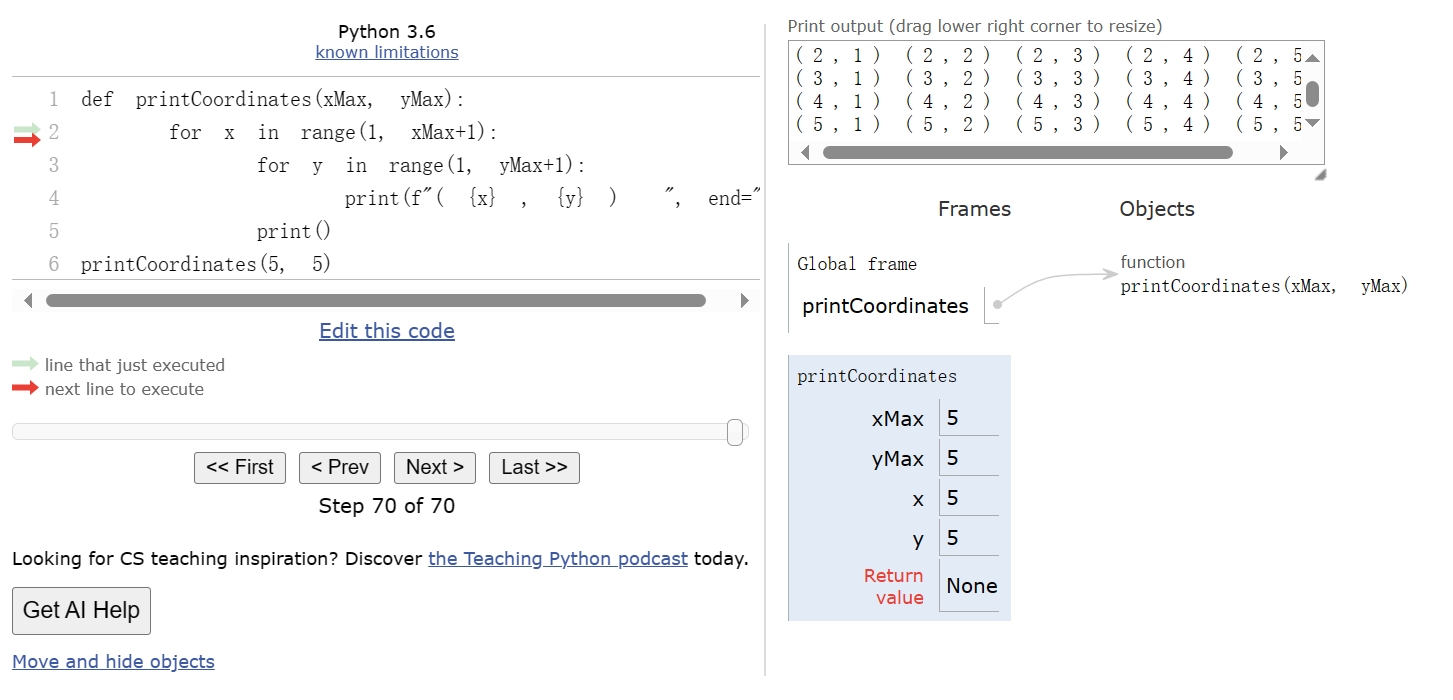Click the Return value None cell
Screen dimensions: 1453x700
972,586
